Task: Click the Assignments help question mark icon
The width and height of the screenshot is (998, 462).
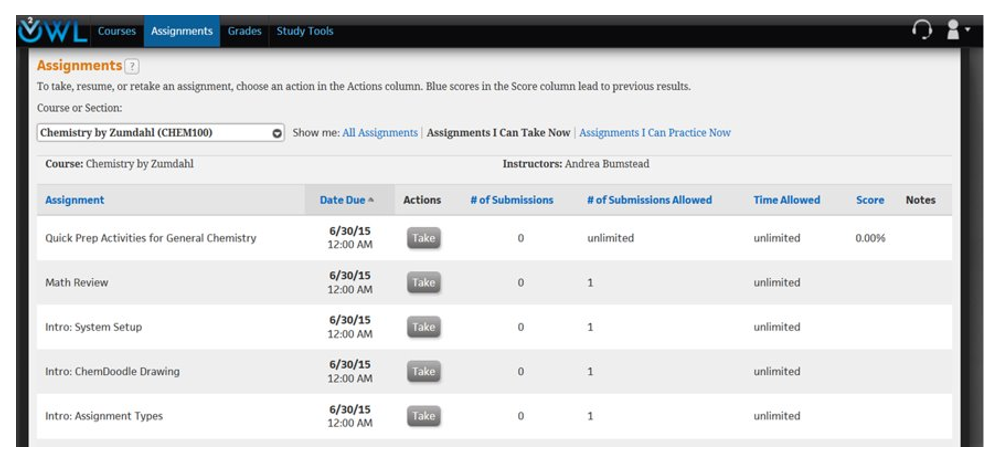Action: pyautogui.click(x=132, y=66)
